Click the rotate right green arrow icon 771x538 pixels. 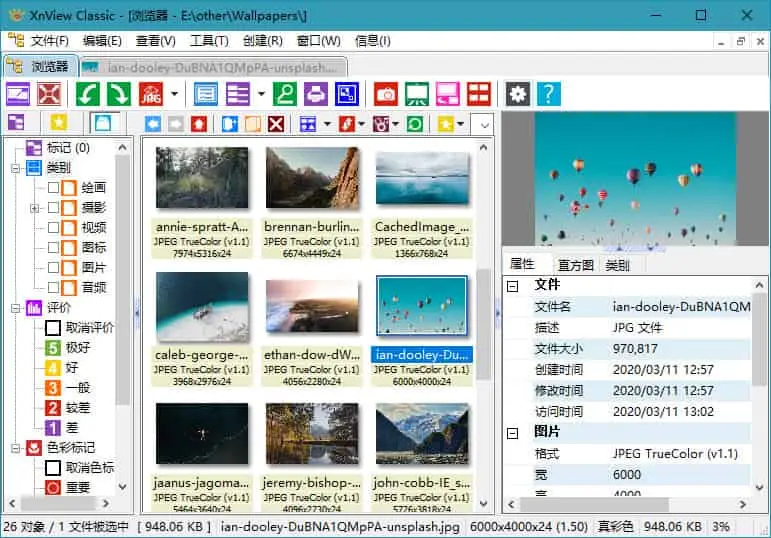[118, 94]
